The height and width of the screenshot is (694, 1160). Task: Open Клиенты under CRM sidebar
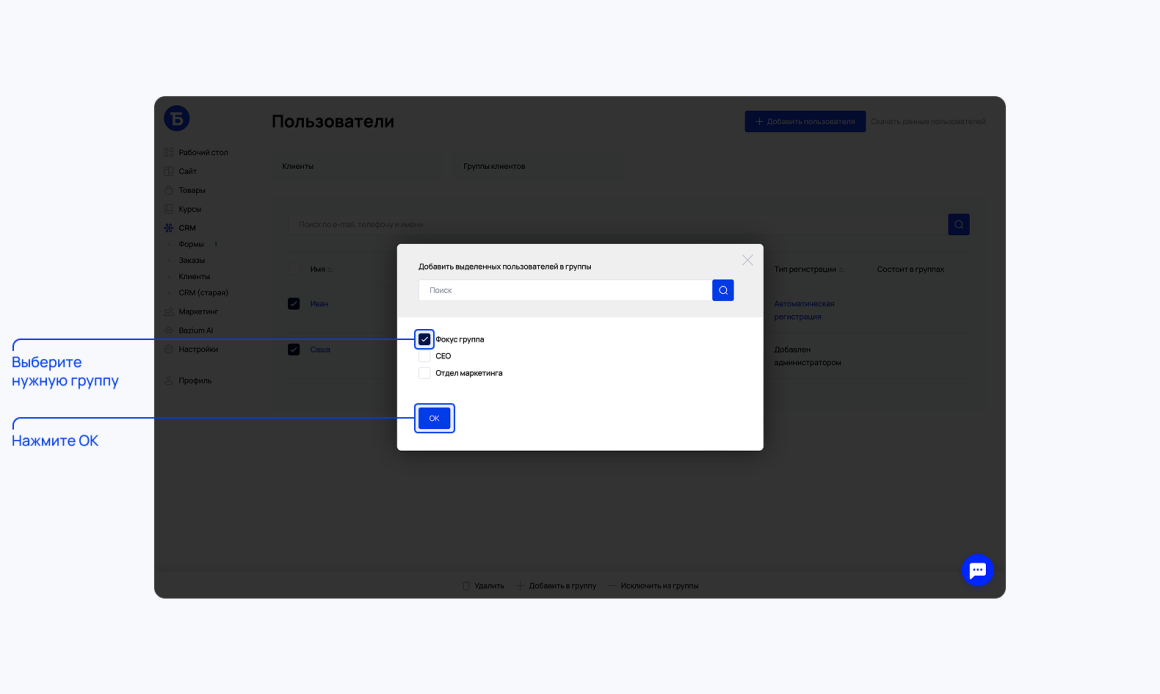point(194,277)
